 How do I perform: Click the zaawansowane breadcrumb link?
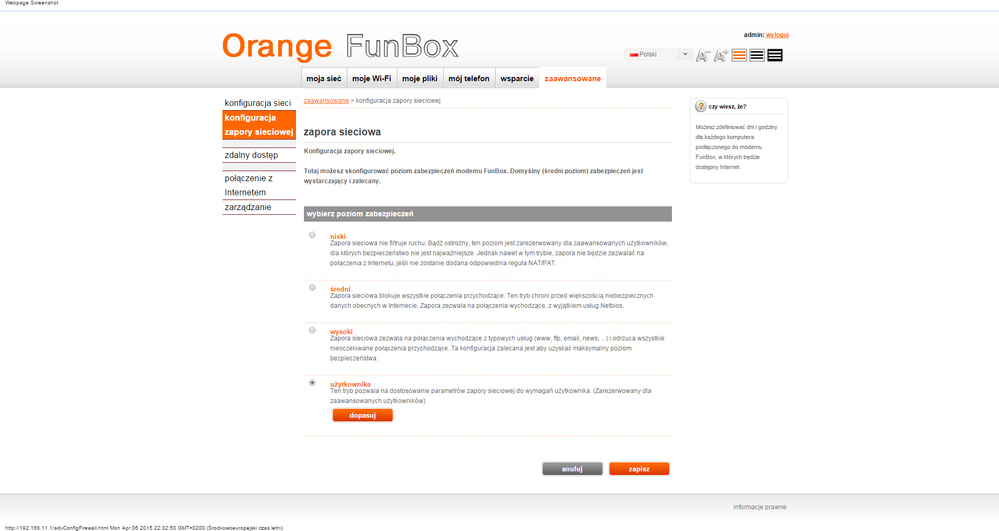[x=326, y=101]
